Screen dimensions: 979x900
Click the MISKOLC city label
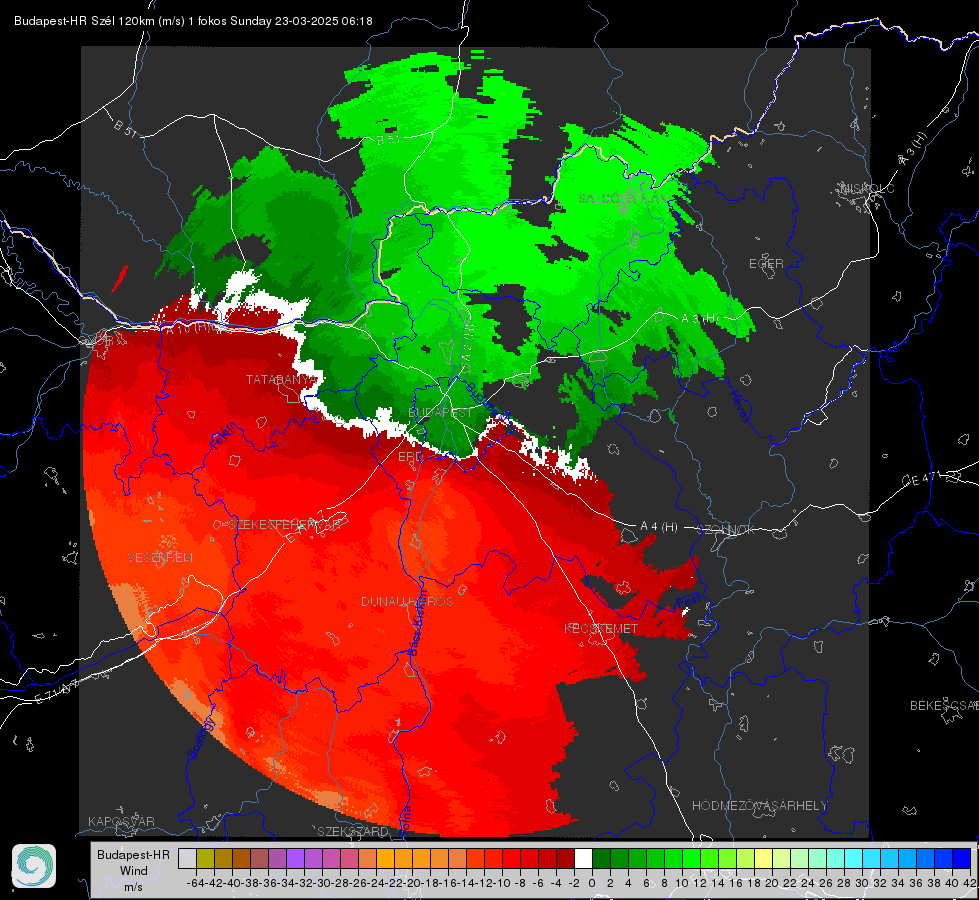(x=867, y=189)
